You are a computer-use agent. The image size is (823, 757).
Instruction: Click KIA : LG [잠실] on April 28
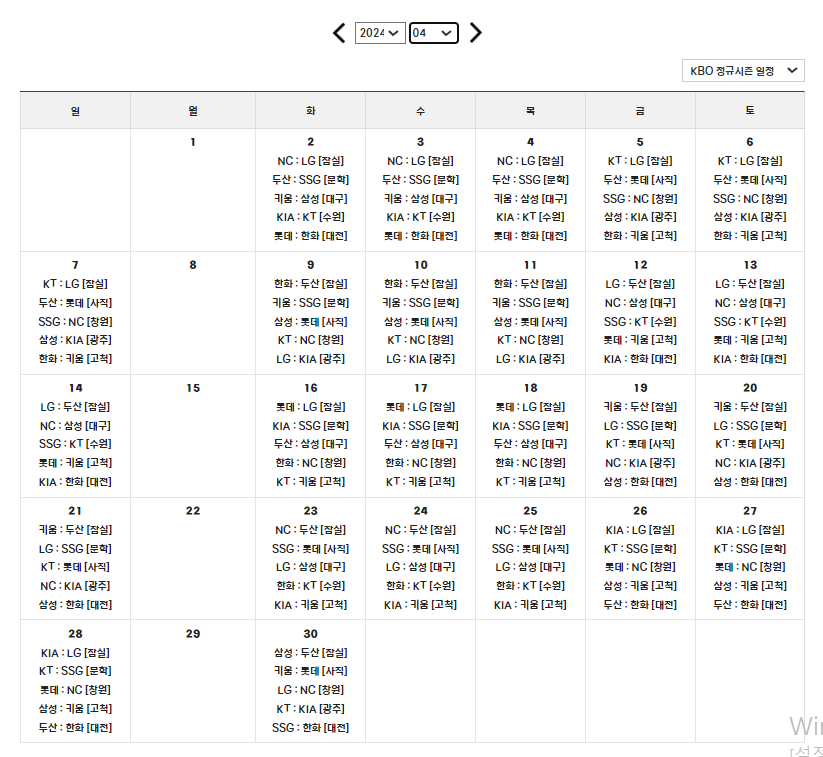pos(75,652)
